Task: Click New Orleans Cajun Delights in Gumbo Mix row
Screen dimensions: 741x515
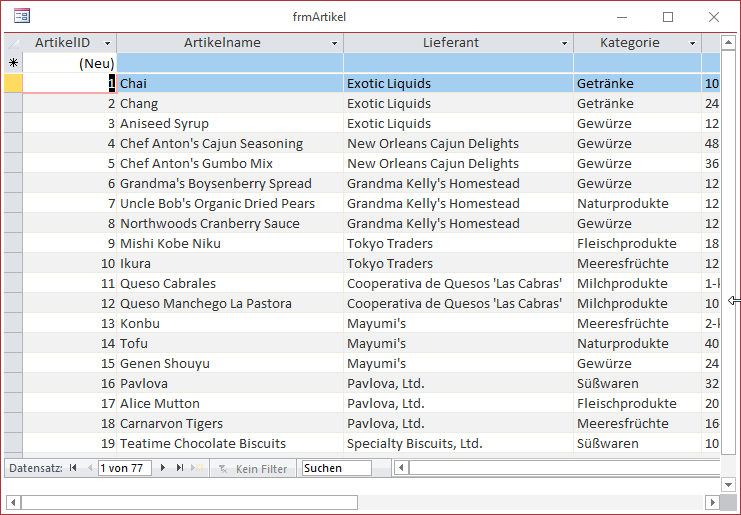Action: click(458, 163)
